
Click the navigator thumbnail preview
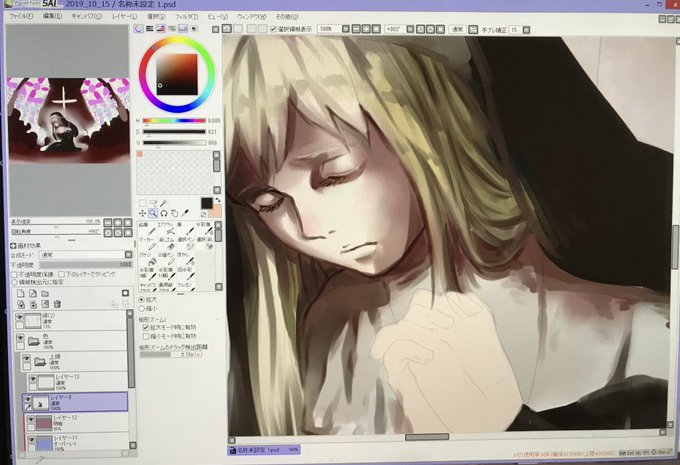click(x=69, y=120)
